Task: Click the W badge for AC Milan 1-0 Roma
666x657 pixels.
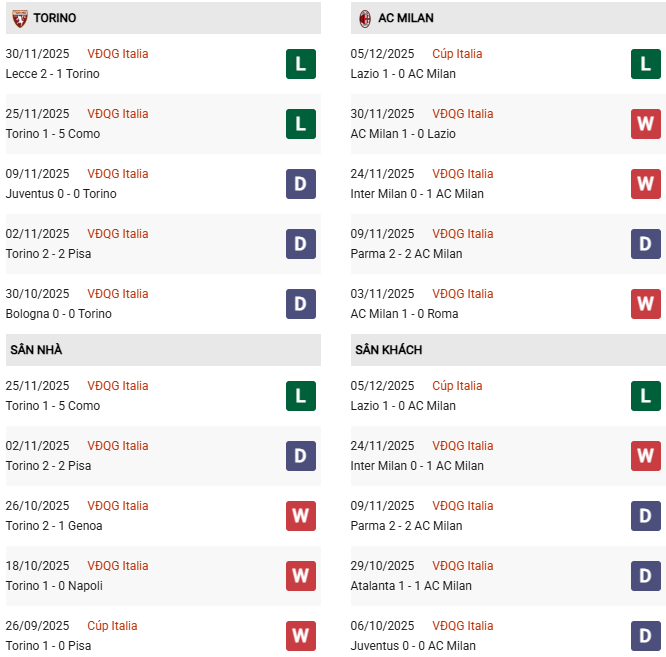Action: (x=645, y=304)
